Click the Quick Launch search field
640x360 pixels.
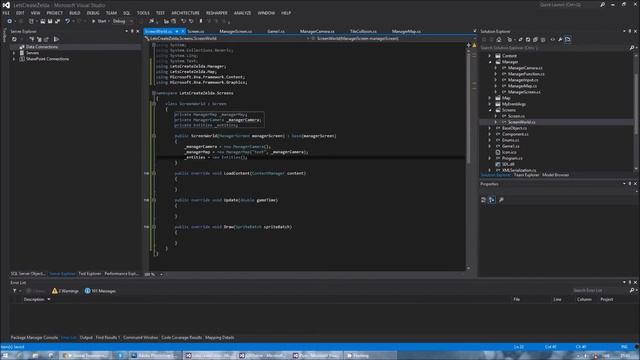coord(569,5)
